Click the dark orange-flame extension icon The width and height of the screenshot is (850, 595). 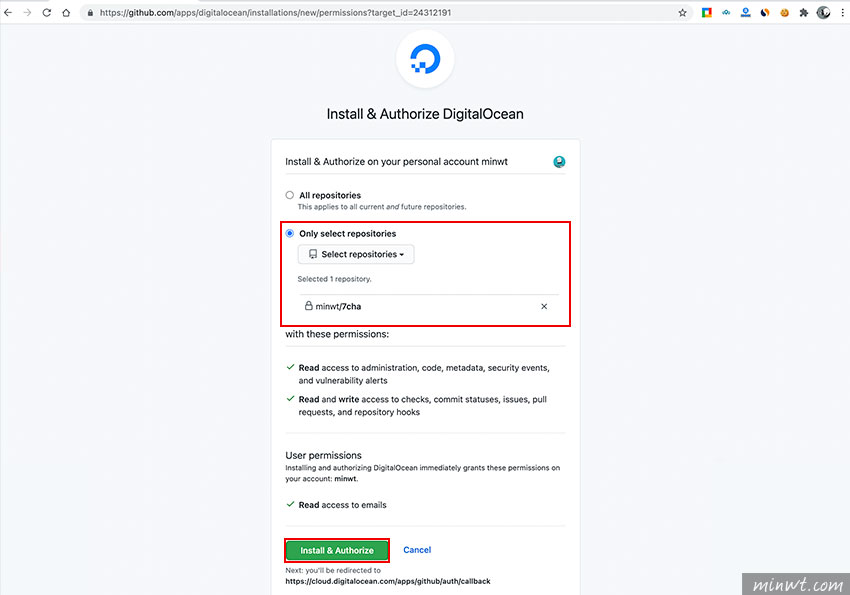pos(765,12)
